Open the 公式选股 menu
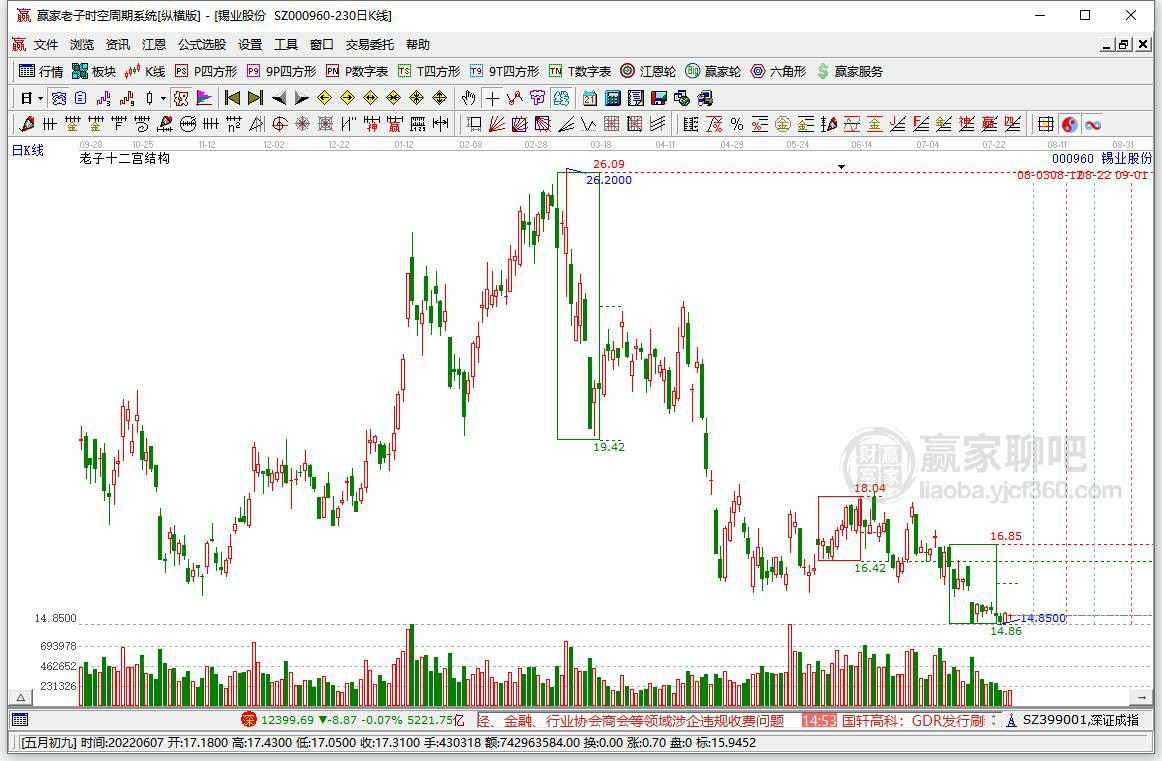This screenshot has width=1162, height=761. (202, 44)
